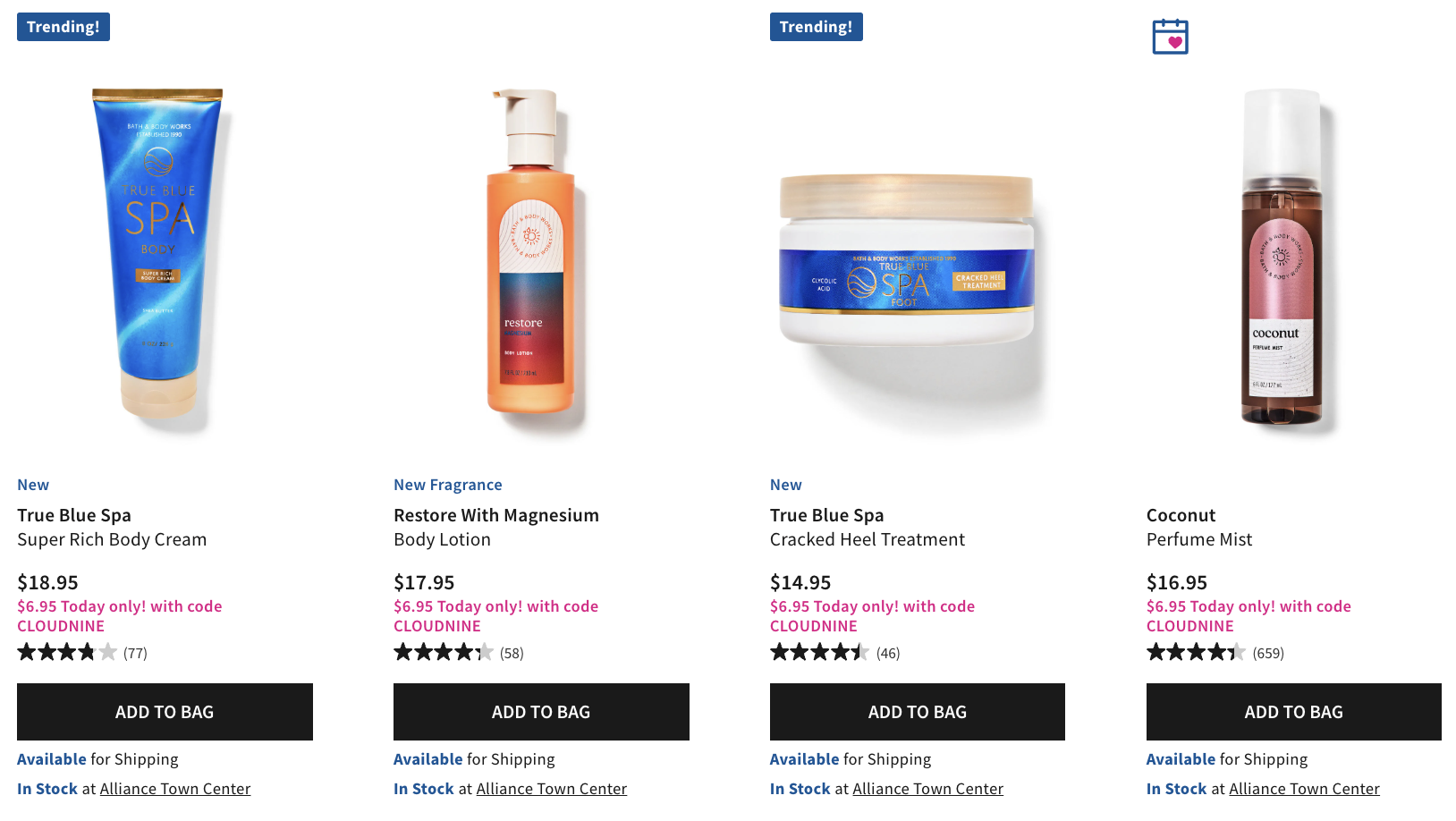1456x821 pixels.
Task: Add Cracked Heel Treatment to bag
Action: tap(918, 712)
